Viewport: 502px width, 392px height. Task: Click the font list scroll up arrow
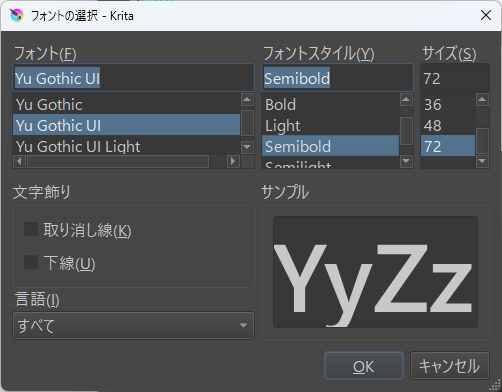247,99
